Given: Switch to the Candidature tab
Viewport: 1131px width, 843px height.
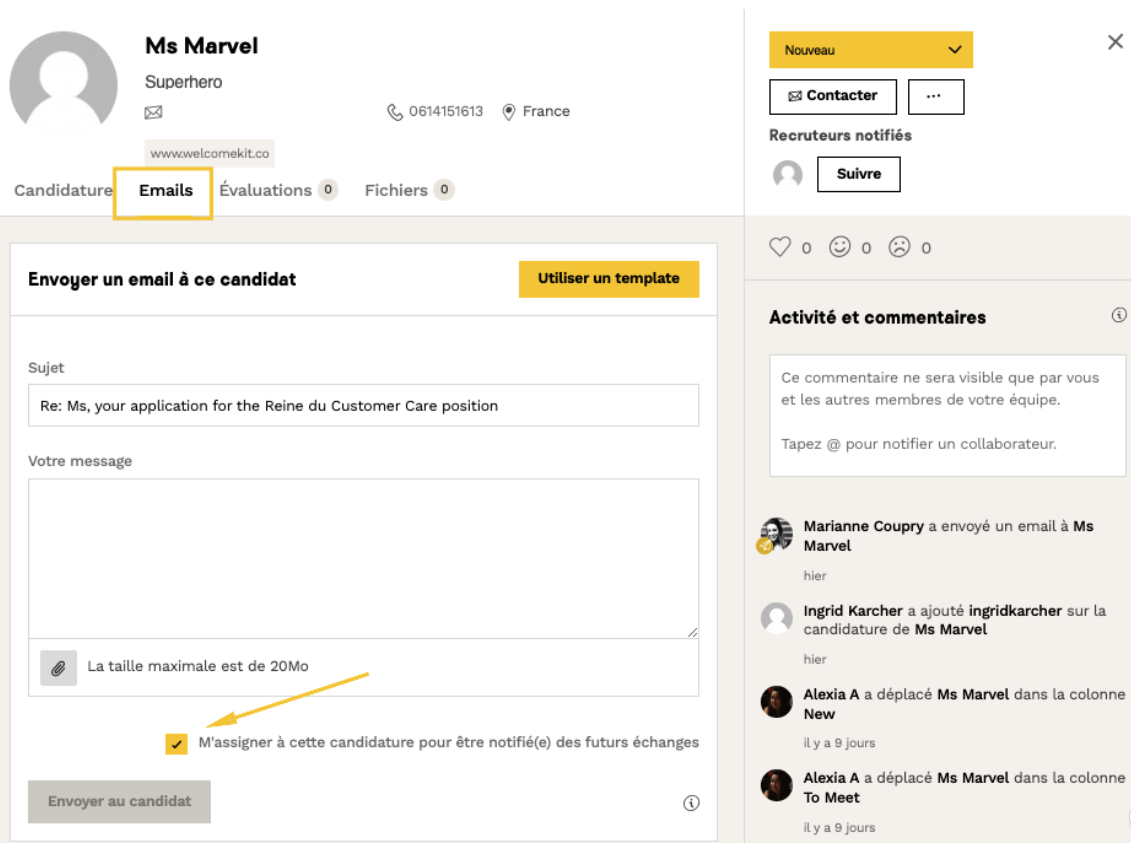Looking at the screenshot, I should [63, 190].
